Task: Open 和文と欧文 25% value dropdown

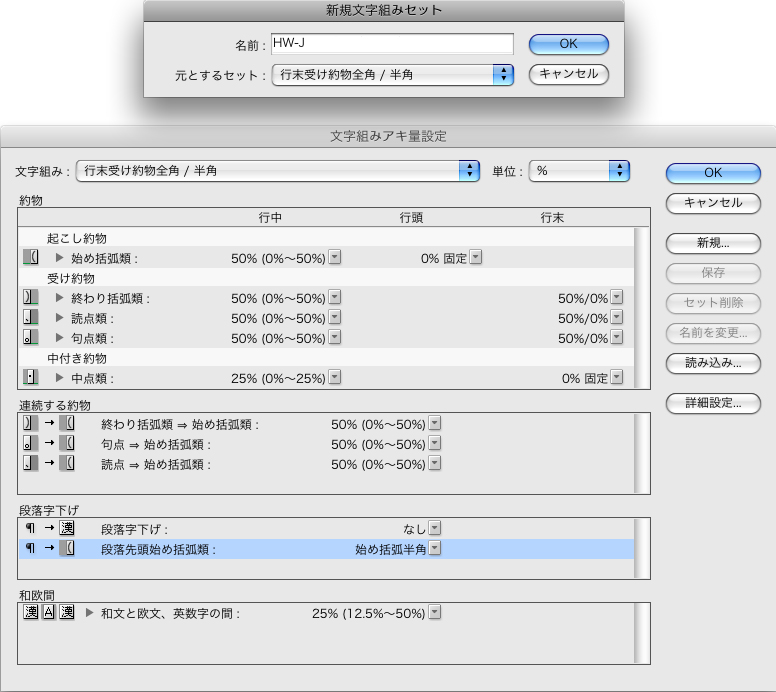Action: coord(435,612)
